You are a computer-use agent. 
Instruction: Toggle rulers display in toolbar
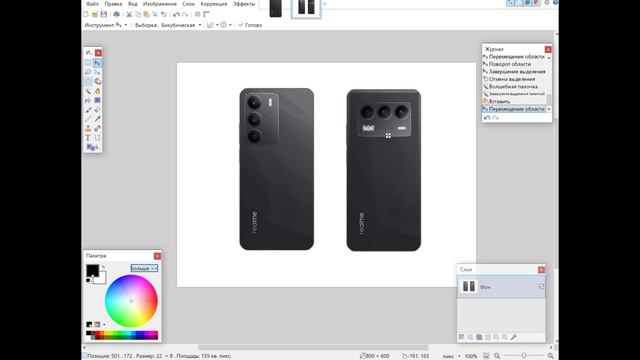[207, 14]
